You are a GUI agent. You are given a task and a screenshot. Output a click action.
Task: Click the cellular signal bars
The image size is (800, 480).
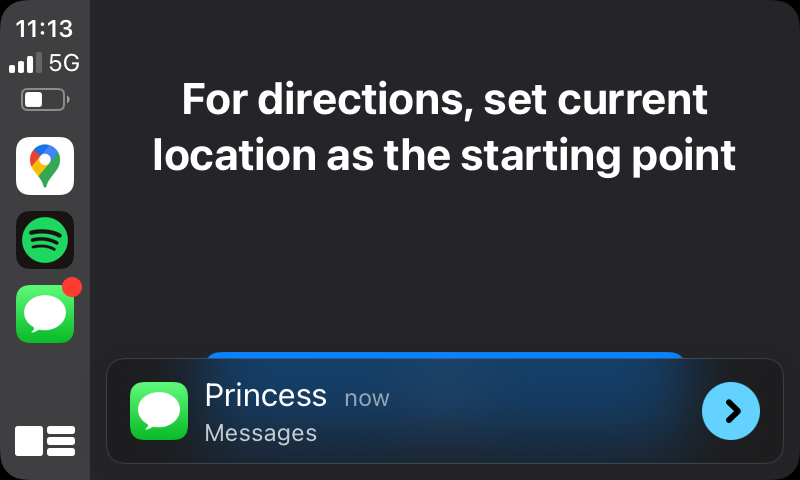26,63
